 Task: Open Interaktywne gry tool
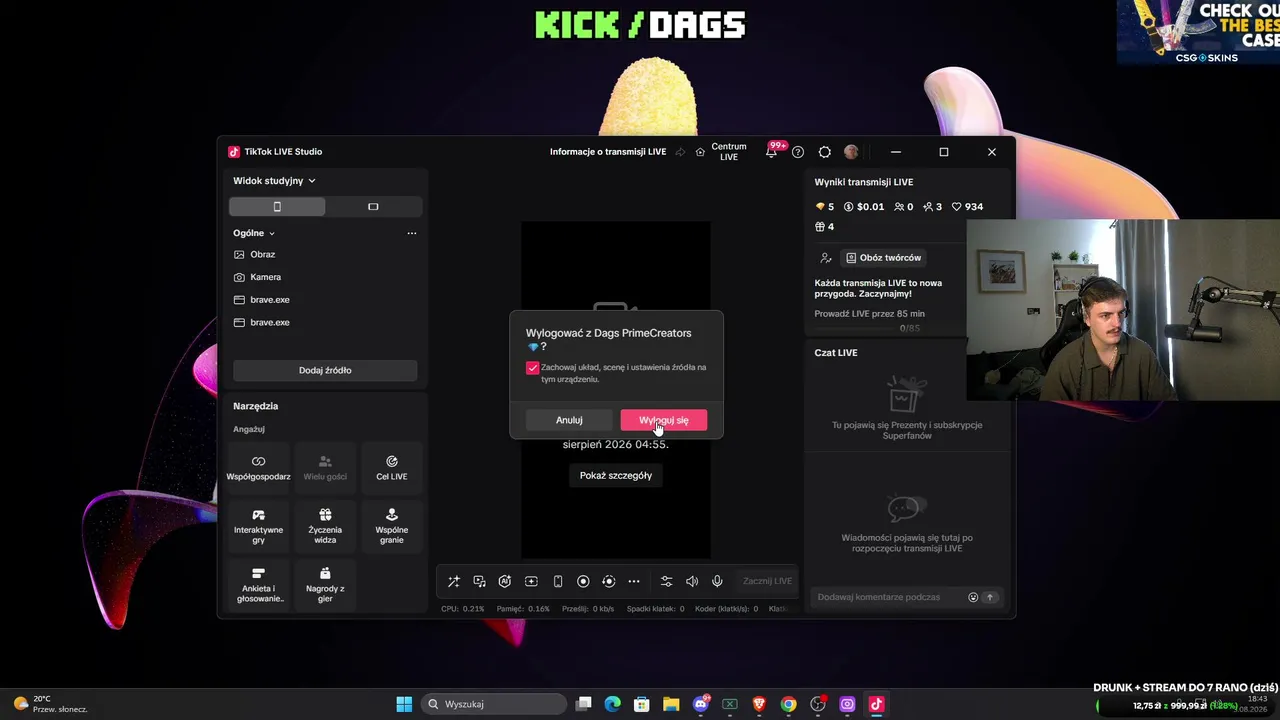coord(258,526)
